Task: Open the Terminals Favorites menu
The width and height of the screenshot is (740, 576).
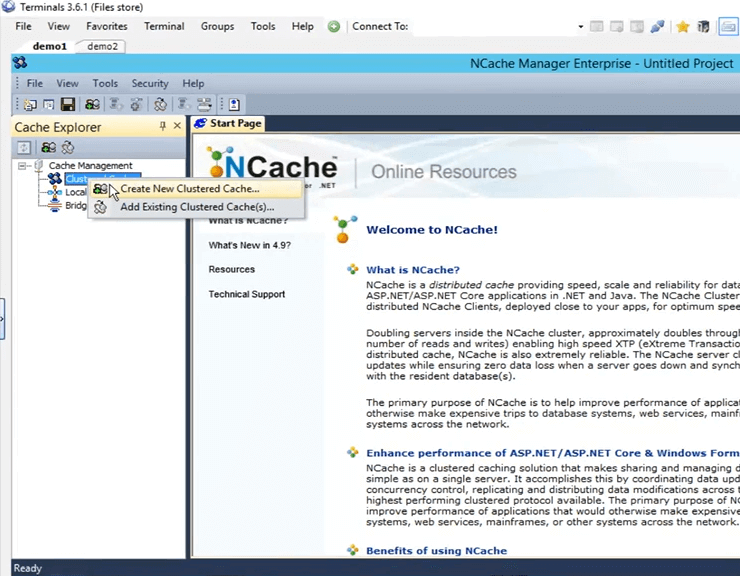Action: (x=107, y=26)
